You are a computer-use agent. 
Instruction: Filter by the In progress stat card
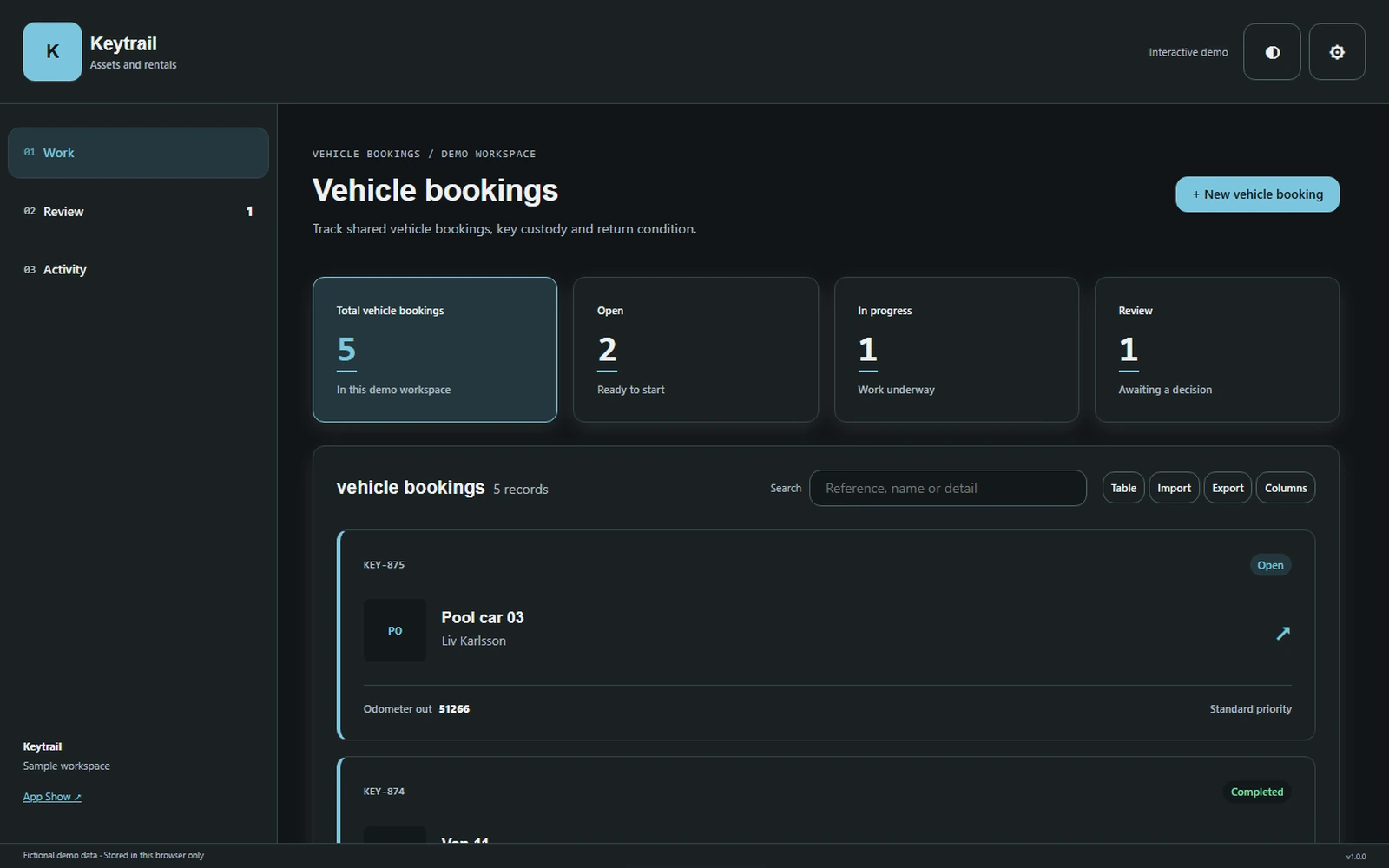957,350
